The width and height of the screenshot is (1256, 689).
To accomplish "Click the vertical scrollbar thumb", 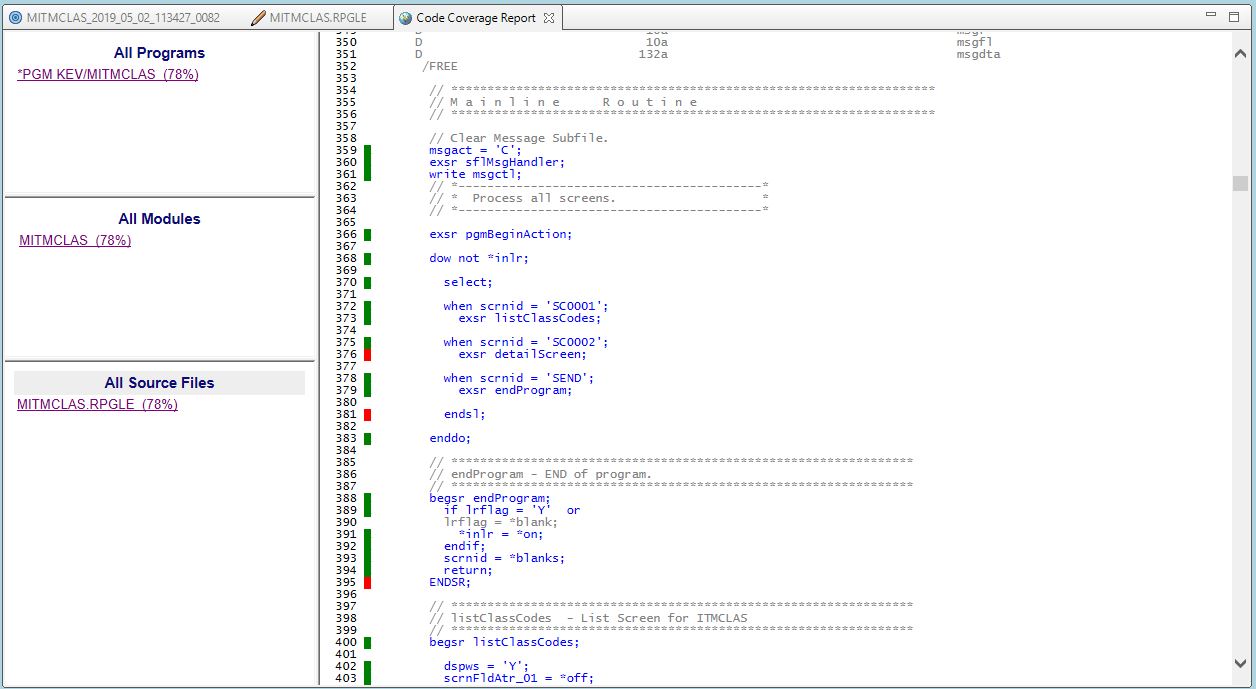I will pos(1240,183).
